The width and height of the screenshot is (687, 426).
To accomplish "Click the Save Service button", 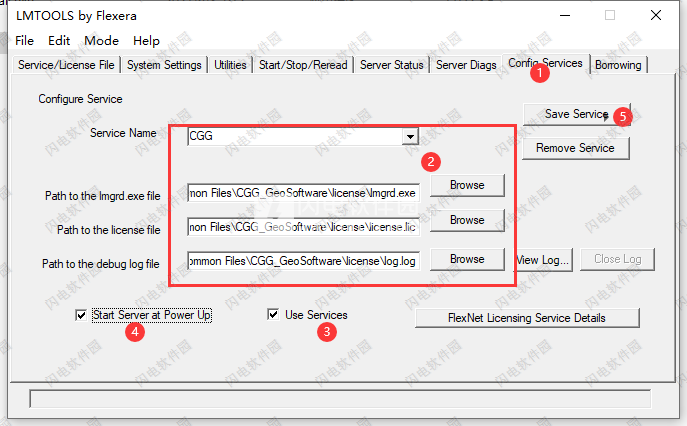I will 576,114.
